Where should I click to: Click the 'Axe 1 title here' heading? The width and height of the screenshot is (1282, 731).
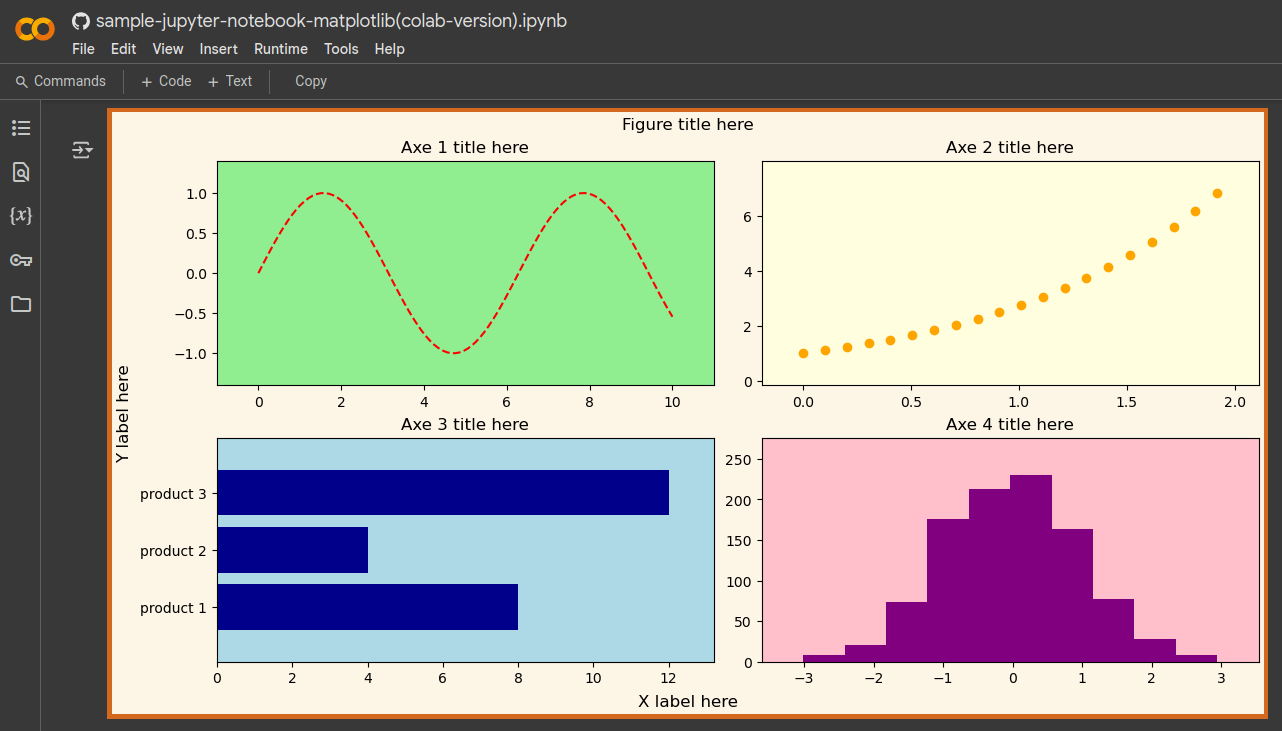click(465, 147)
